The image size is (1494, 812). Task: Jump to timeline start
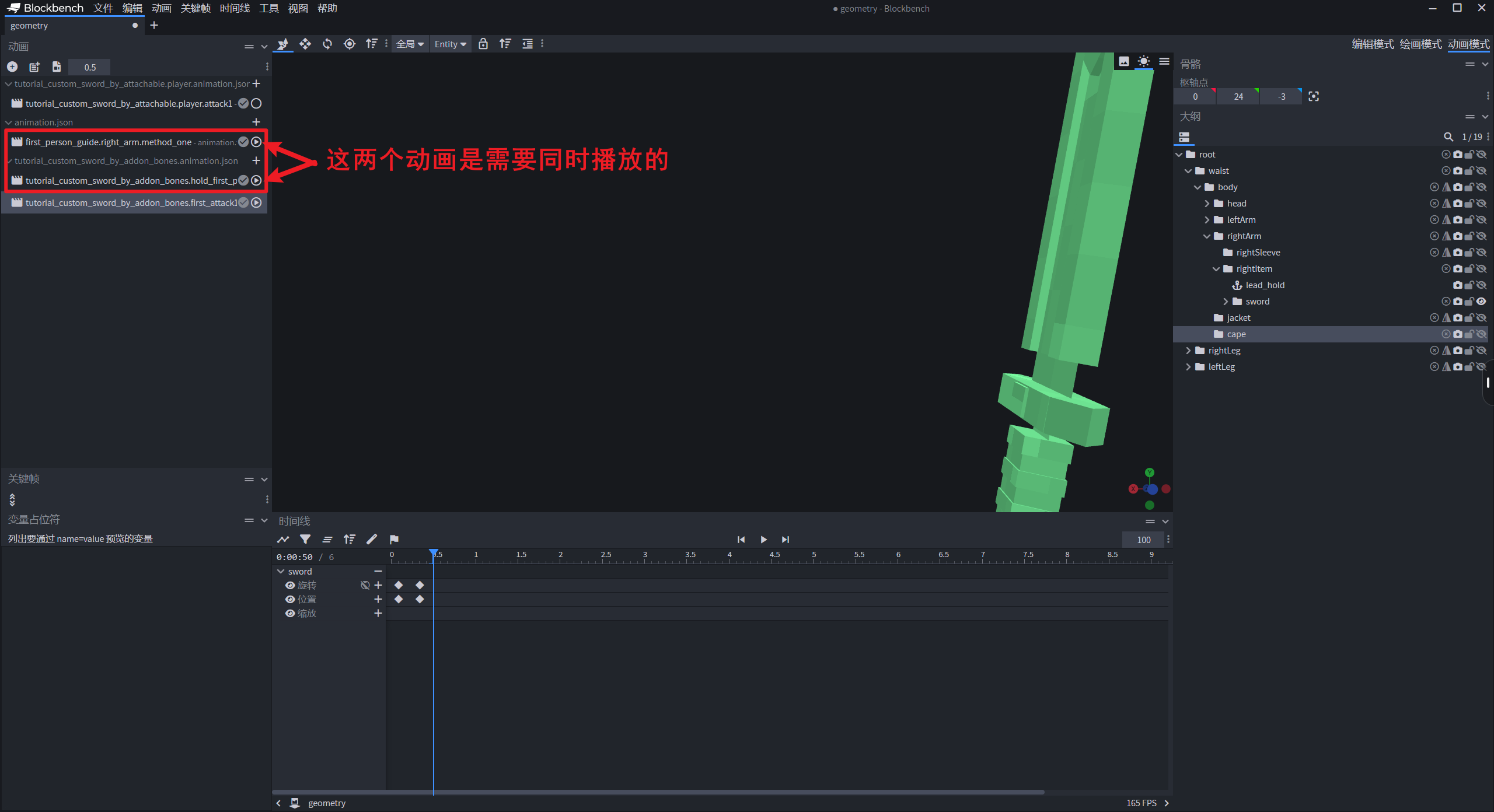741,540
